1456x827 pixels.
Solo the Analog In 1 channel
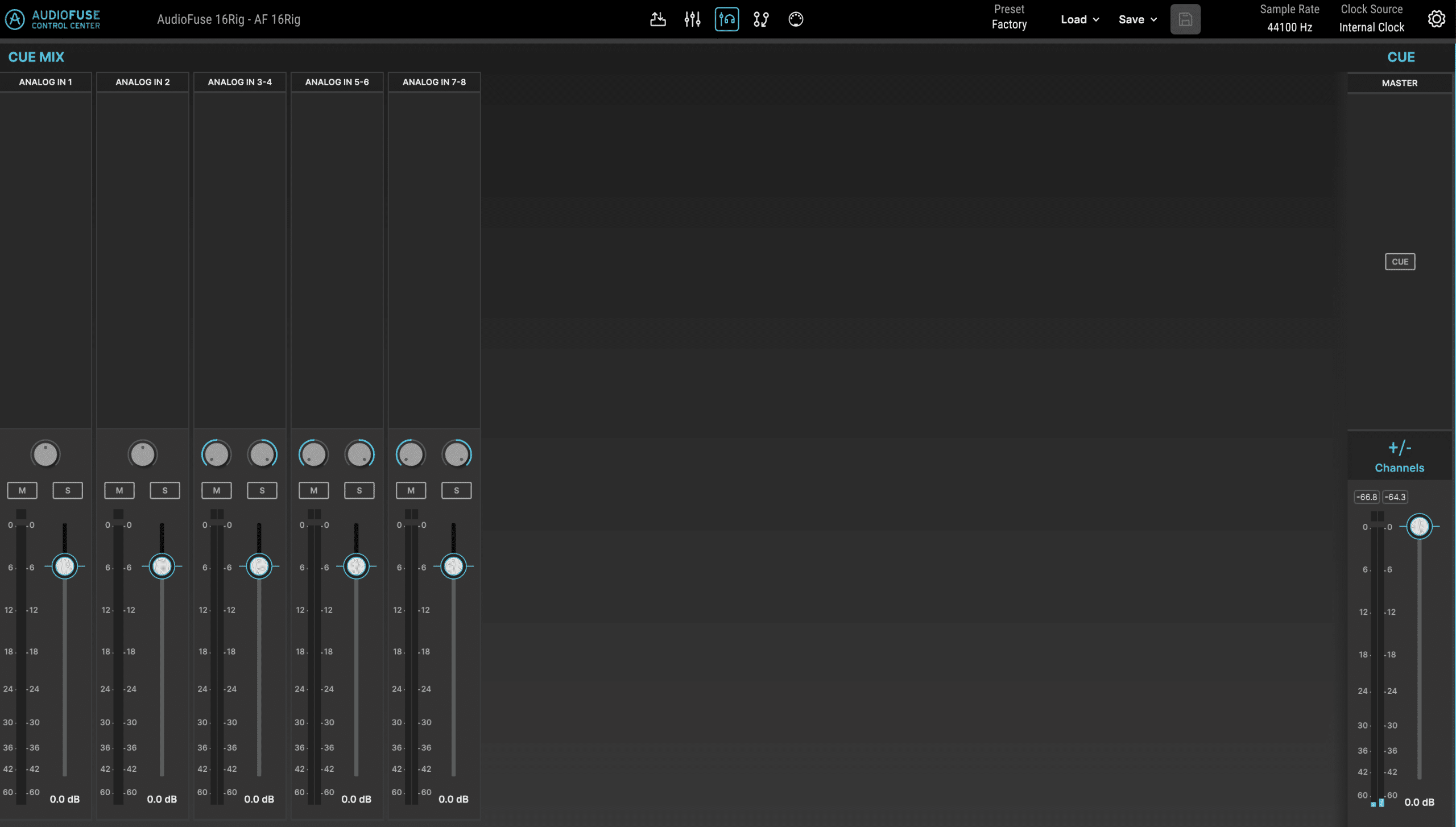(x=68, y=490)
